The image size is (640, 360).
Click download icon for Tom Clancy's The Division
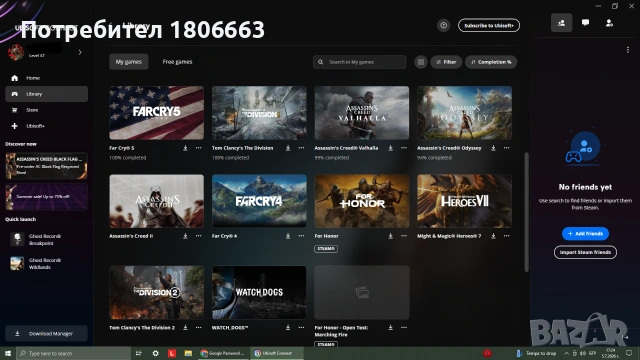click(288, 148)
